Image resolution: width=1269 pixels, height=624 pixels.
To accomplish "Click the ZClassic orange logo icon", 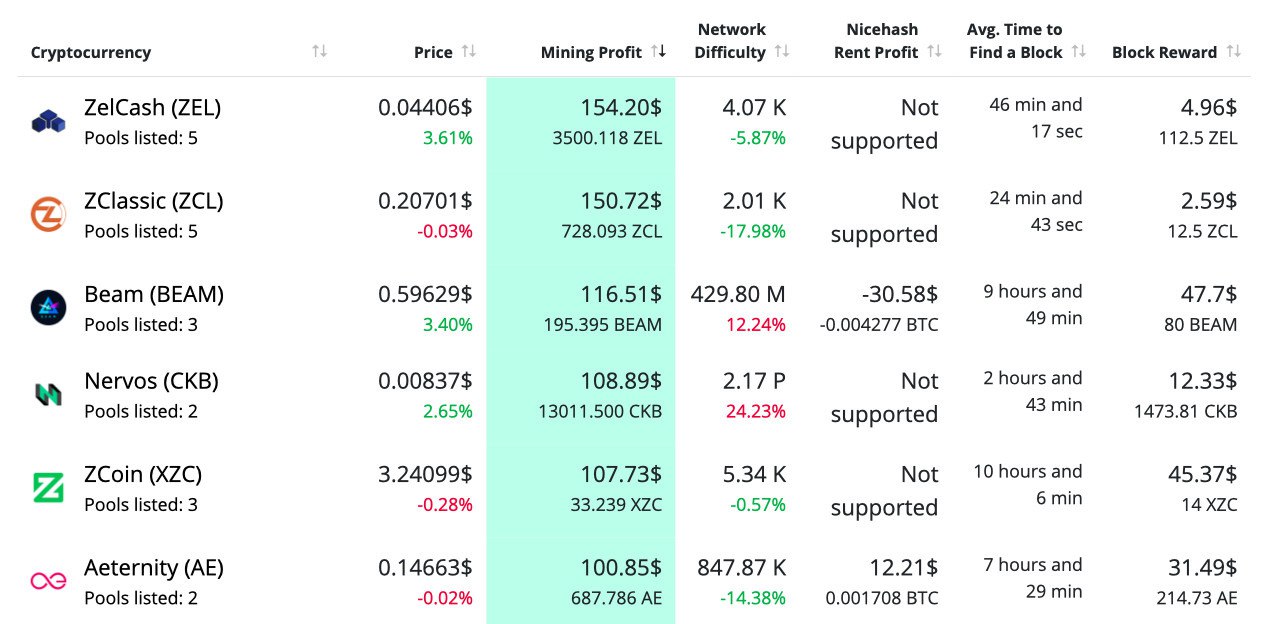I will pyautogui.click(x=47, y=214).
